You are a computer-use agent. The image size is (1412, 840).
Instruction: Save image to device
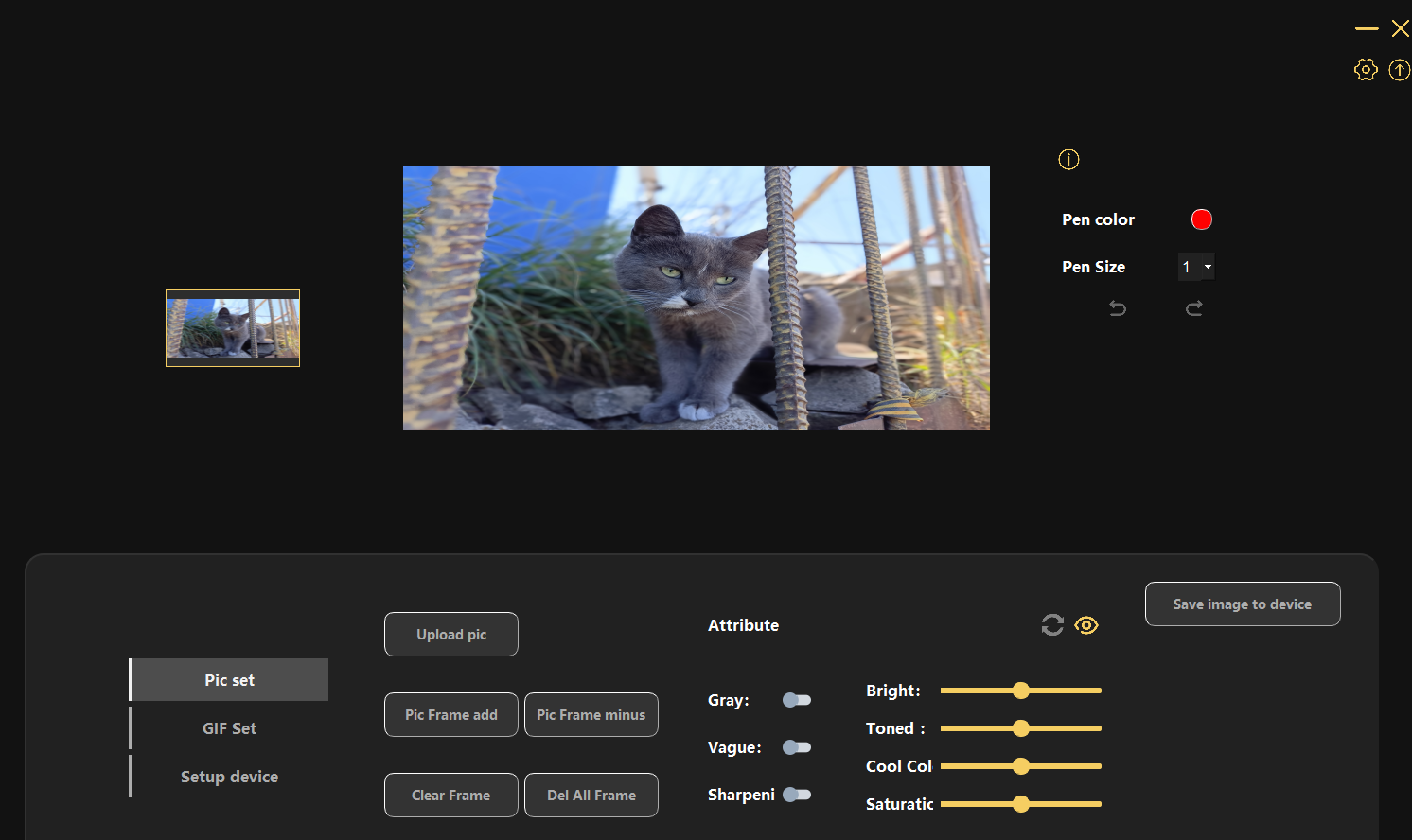tap(1243, 604)
